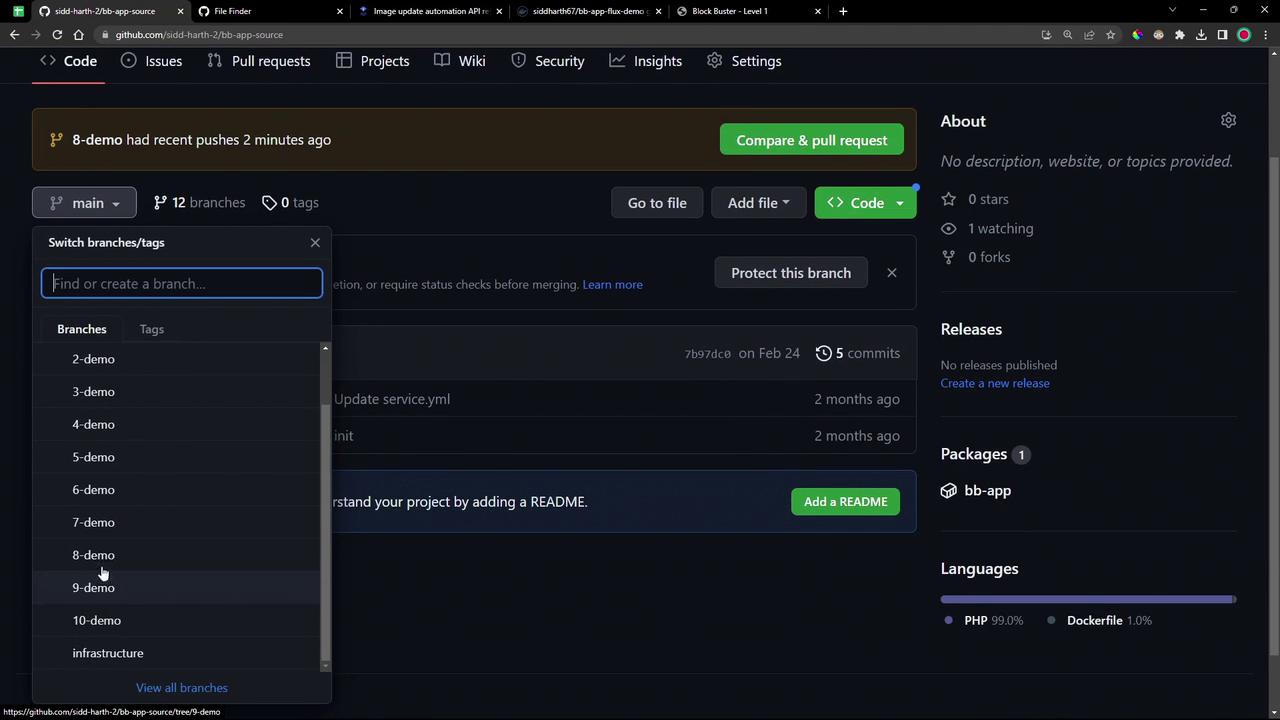
Task: Open the Chrome three-dot menu
Action: 1265,35
